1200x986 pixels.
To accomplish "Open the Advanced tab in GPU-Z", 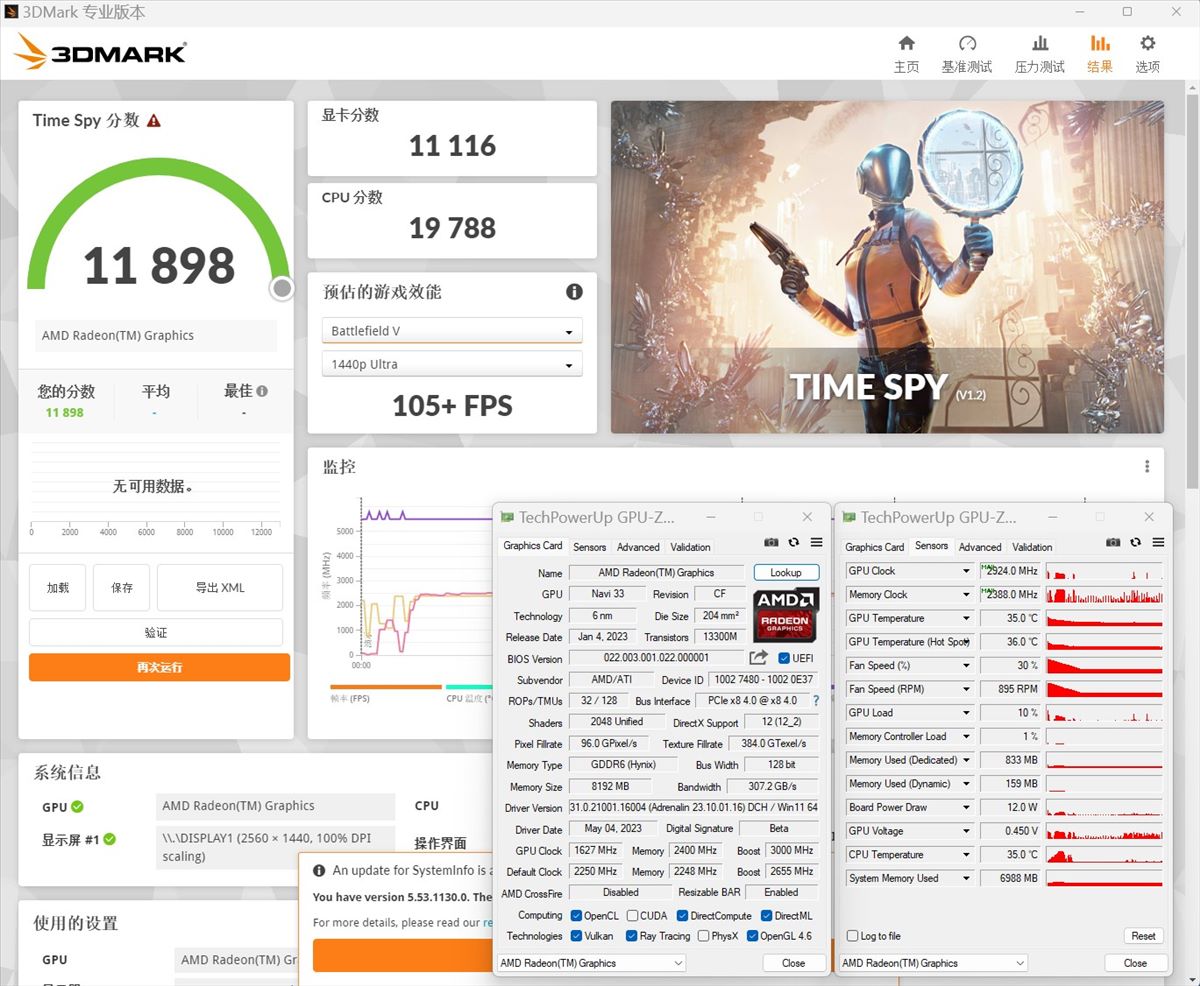I will (638, 546).
